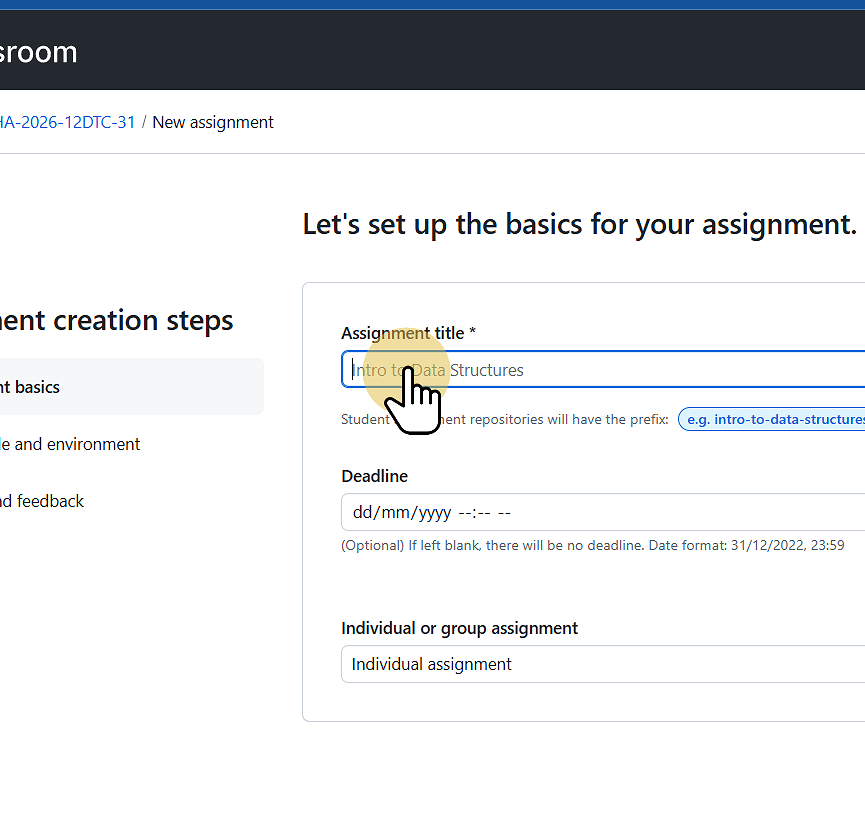Screen dimensions: 865x825
Task: Click the New assignment breadcrumb
Action: [x=213, y=122]
